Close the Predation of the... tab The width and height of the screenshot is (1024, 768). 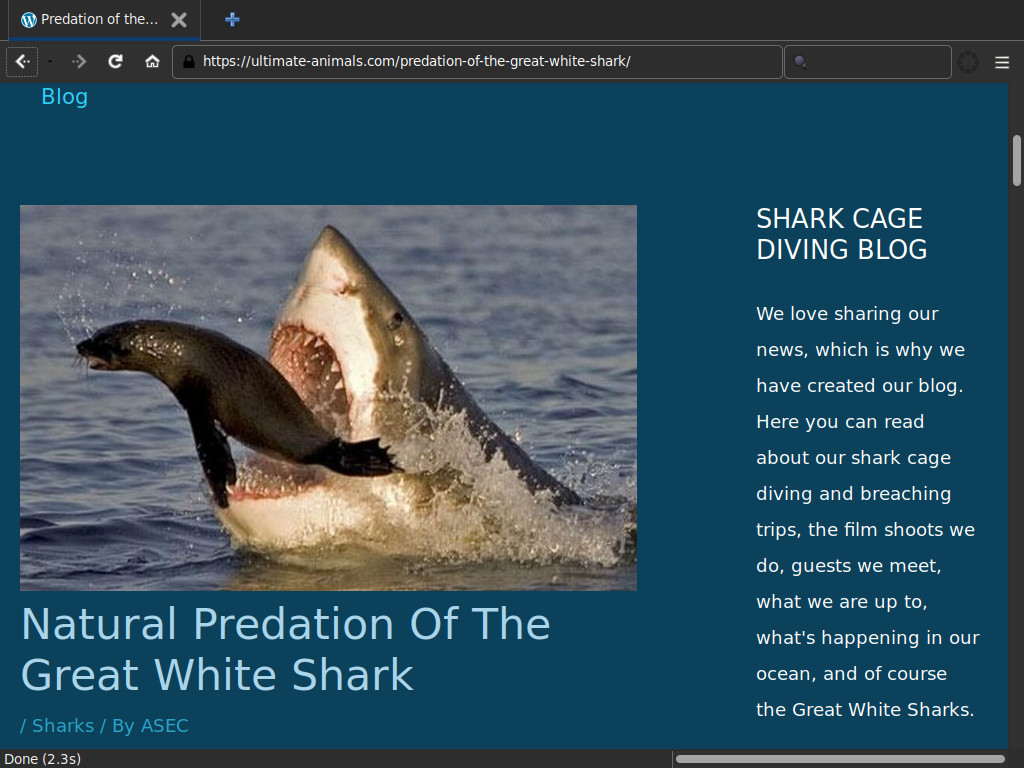(179, 20)
